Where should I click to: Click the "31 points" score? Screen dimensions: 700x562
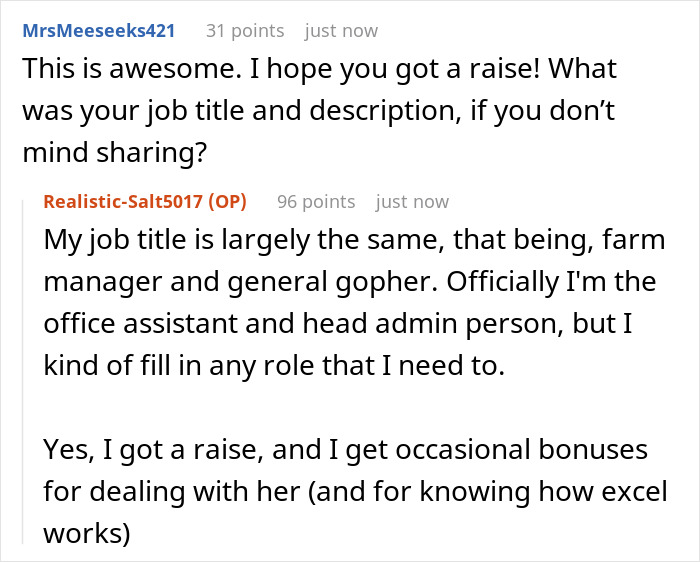pos(245,31)
